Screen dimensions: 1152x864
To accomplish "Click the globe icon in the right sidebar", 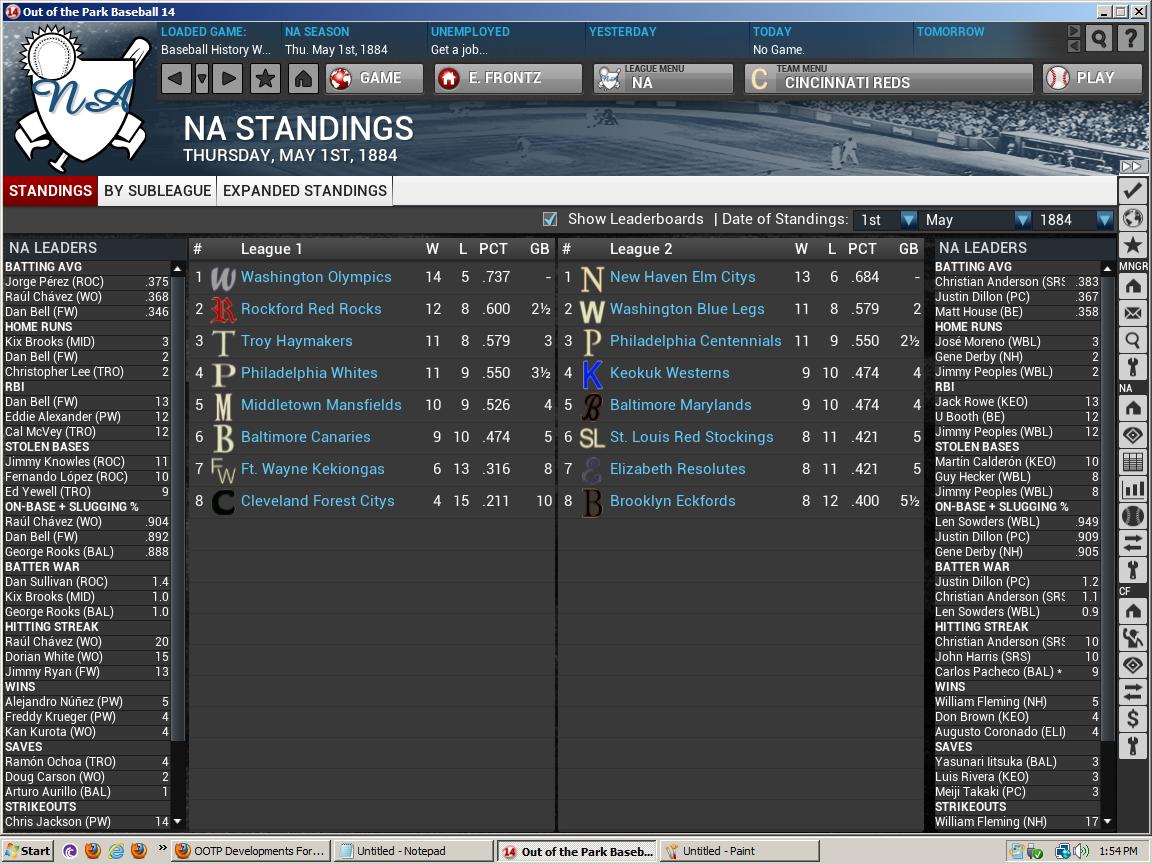I will coord(1133,218).
